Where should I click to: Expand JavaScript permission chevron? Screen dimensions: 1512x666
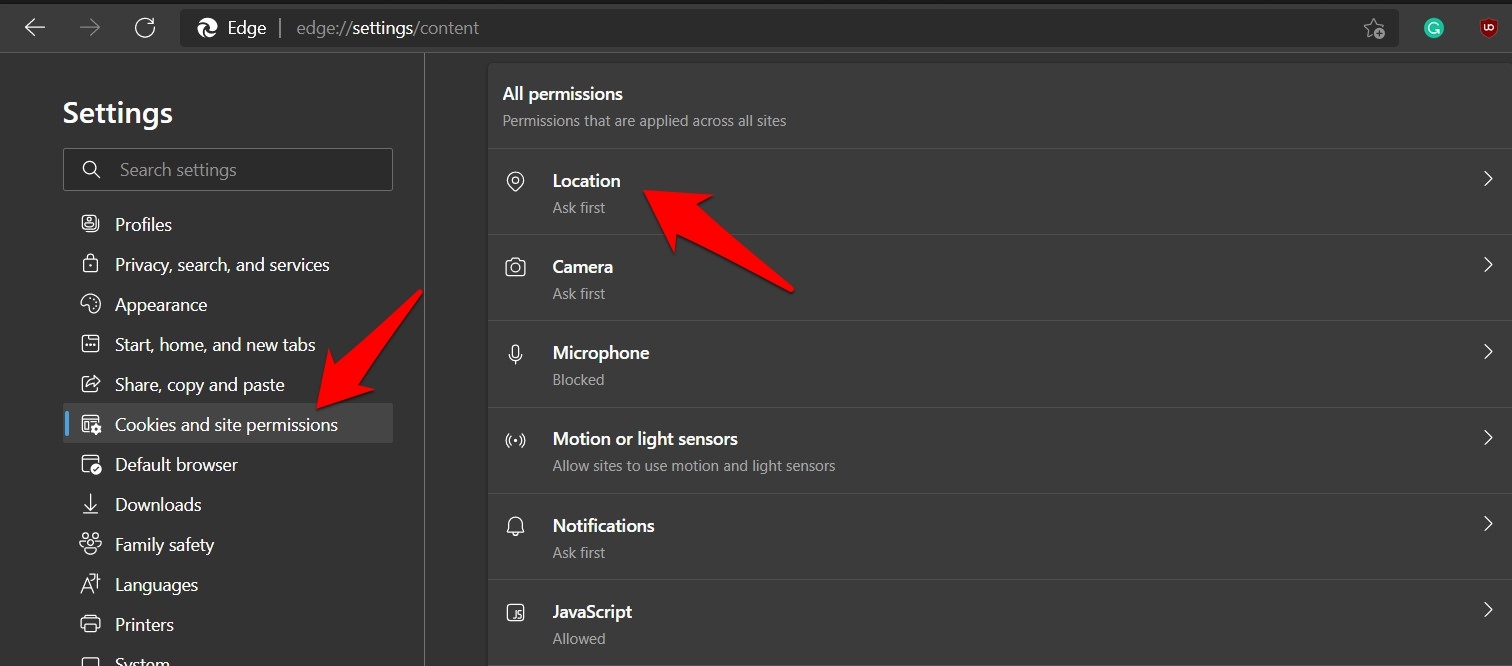1488,610
